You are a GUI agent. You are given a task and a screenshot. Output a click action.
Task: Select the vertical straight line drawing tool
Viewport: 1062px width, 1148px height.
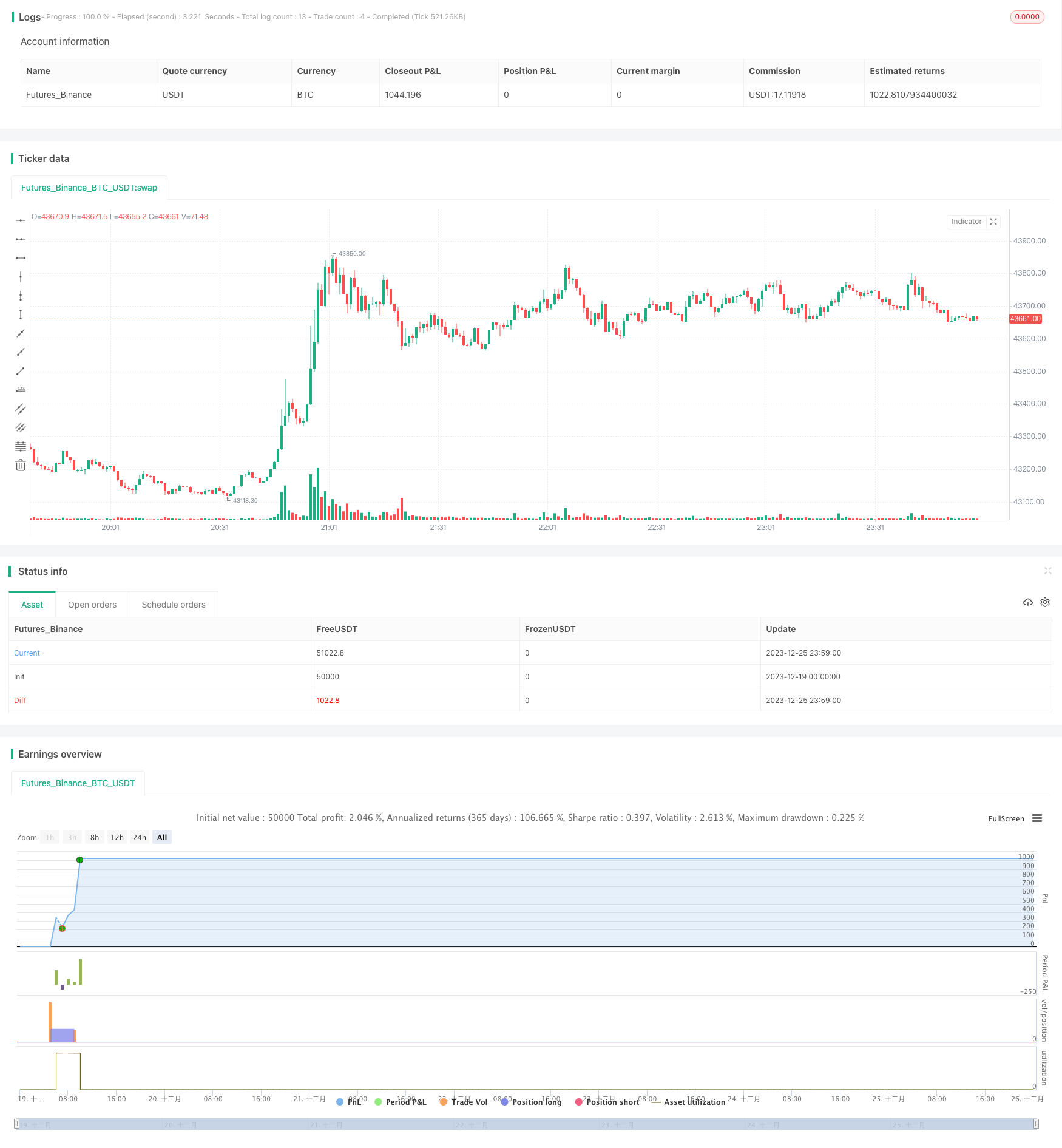[x=21, y=277]
